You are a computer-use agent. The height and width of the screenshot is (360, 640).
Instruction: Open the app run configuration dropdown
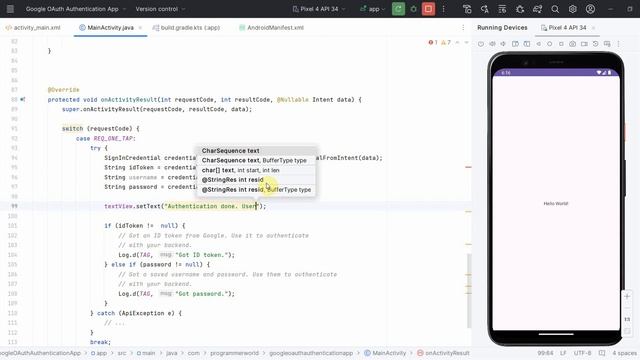click(x=372, y=9)
